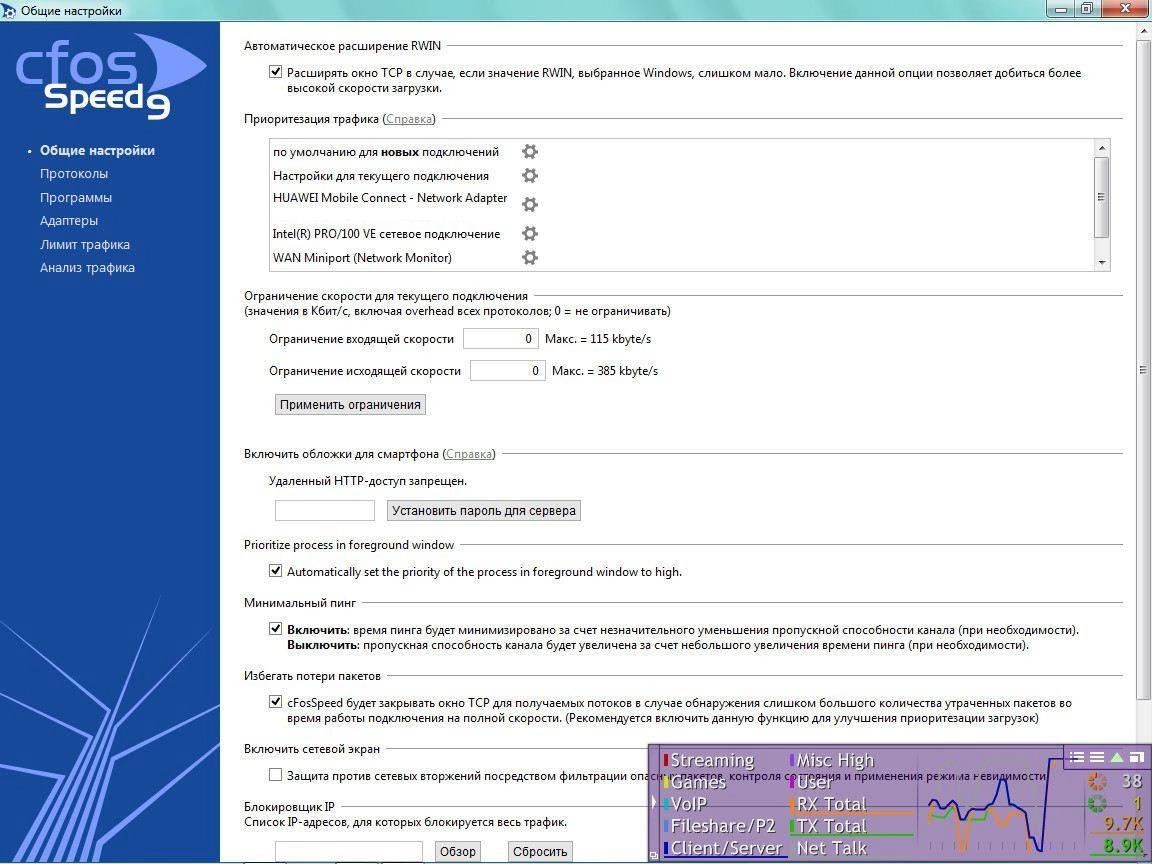This screenshot has width=1152, height=864.
Task: Click 'Макс. = 385 kbyte/s' text
Action: tap(605, 371)
